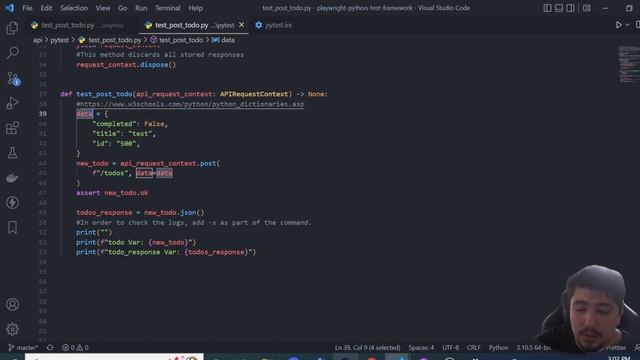The image size is (640, 360).
Task: Click the 'assert new_todo.ok' line
Action: [112, 193]
